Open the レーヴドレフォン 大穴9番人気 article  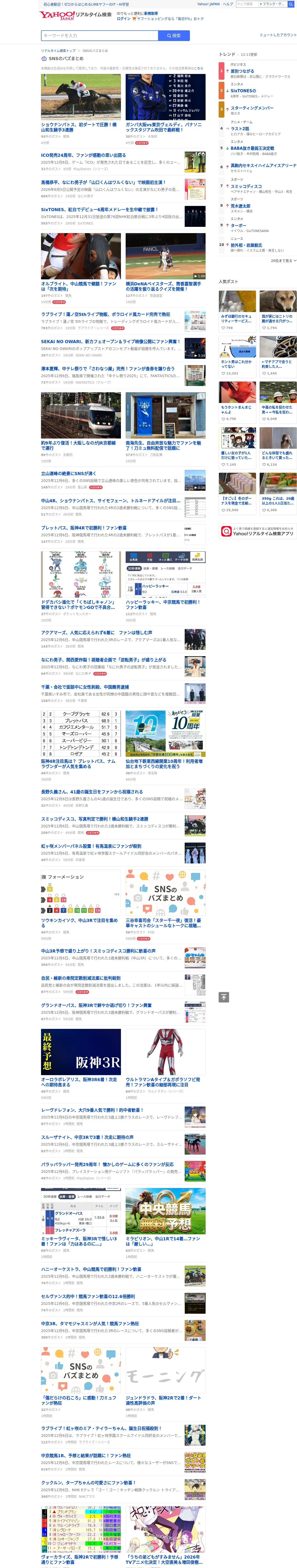click(x=92, y=1110)
